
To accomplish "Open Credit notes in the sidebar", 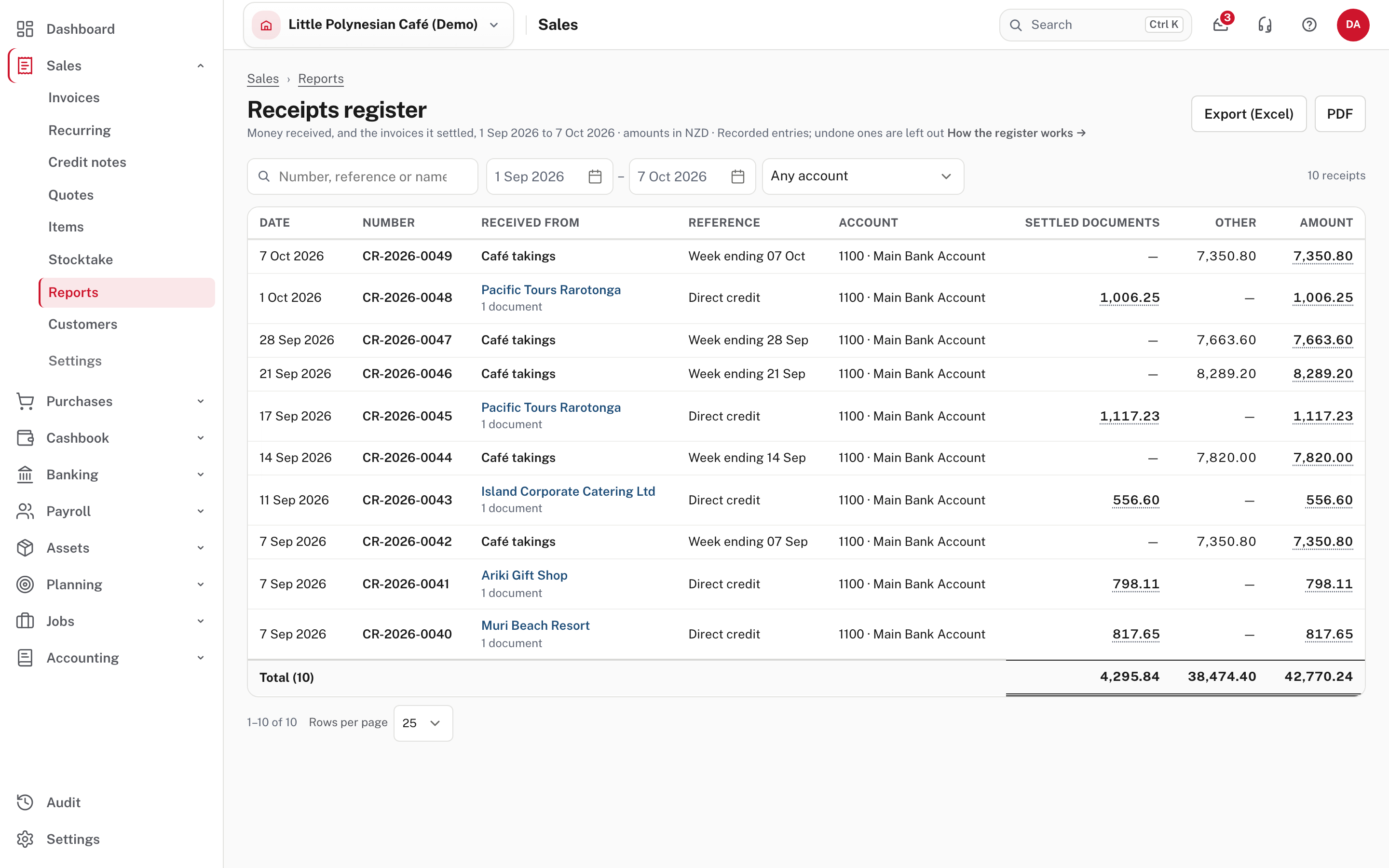I will click(x=87, y=163).
